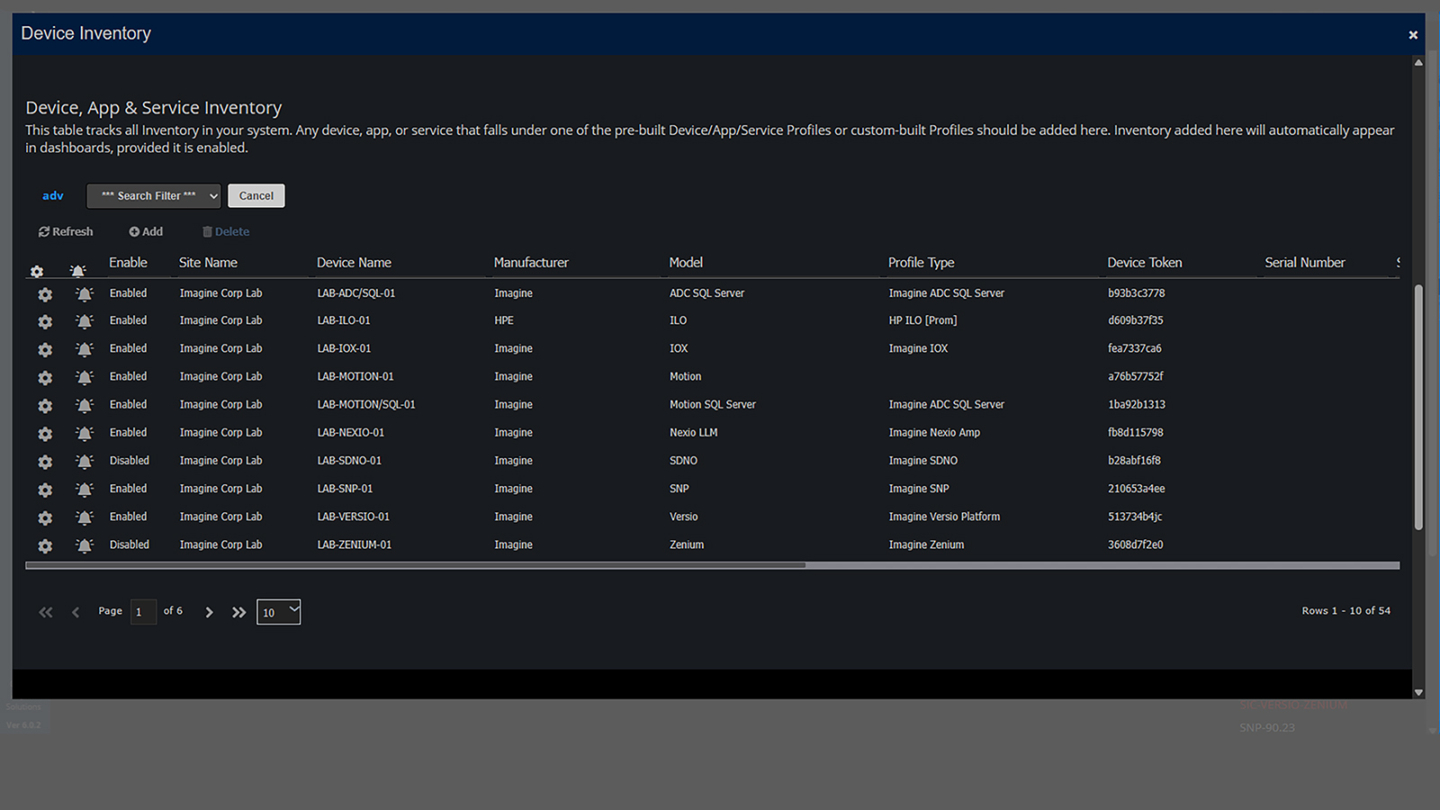Click alarm bell icon for LAB-MOTION/SQL-01

tap(85, 406)
